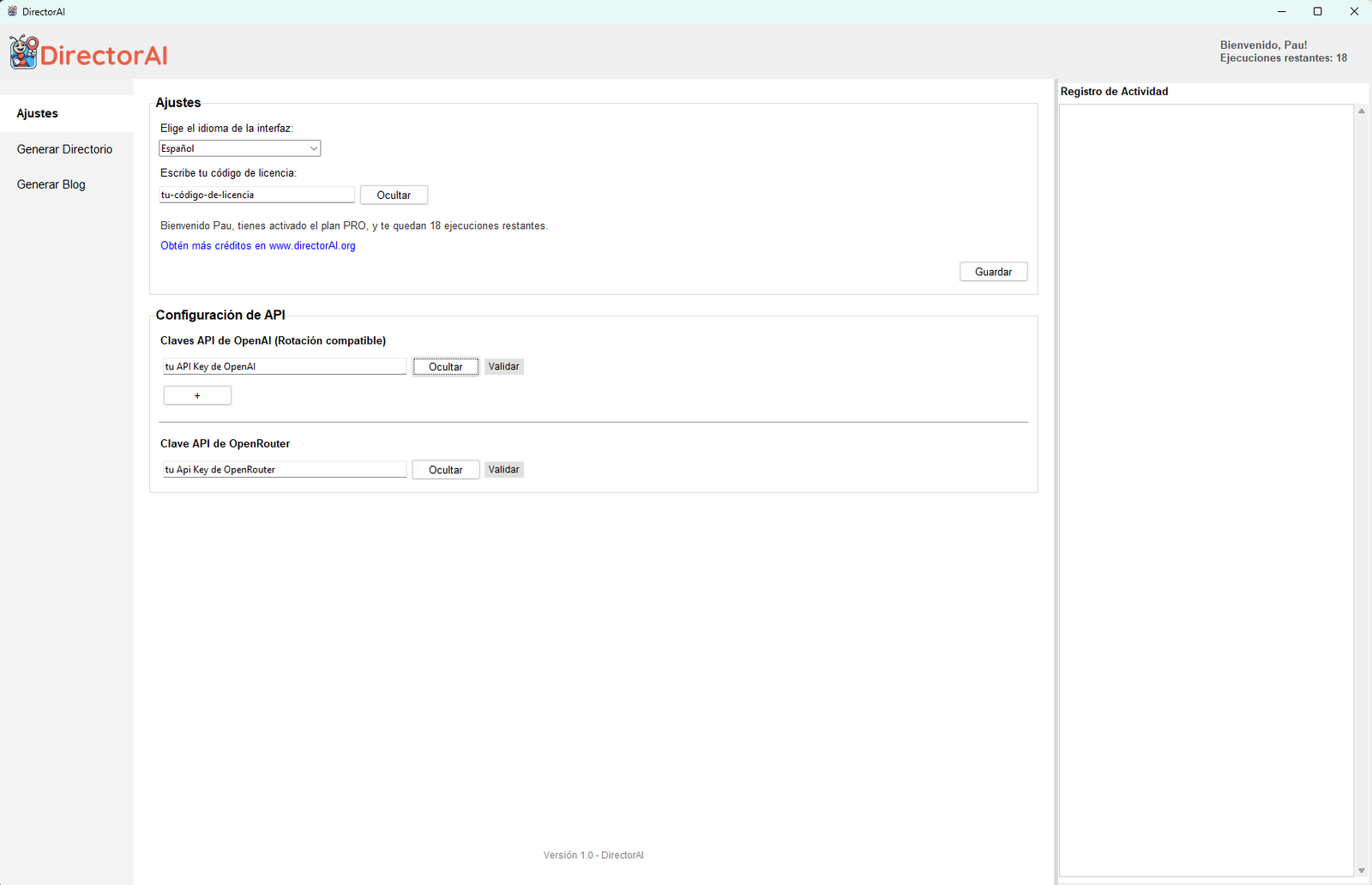Click the DirectorAI title bar icon
The width and height of the screenshot is (1372, 885).
tap(10, 11)
